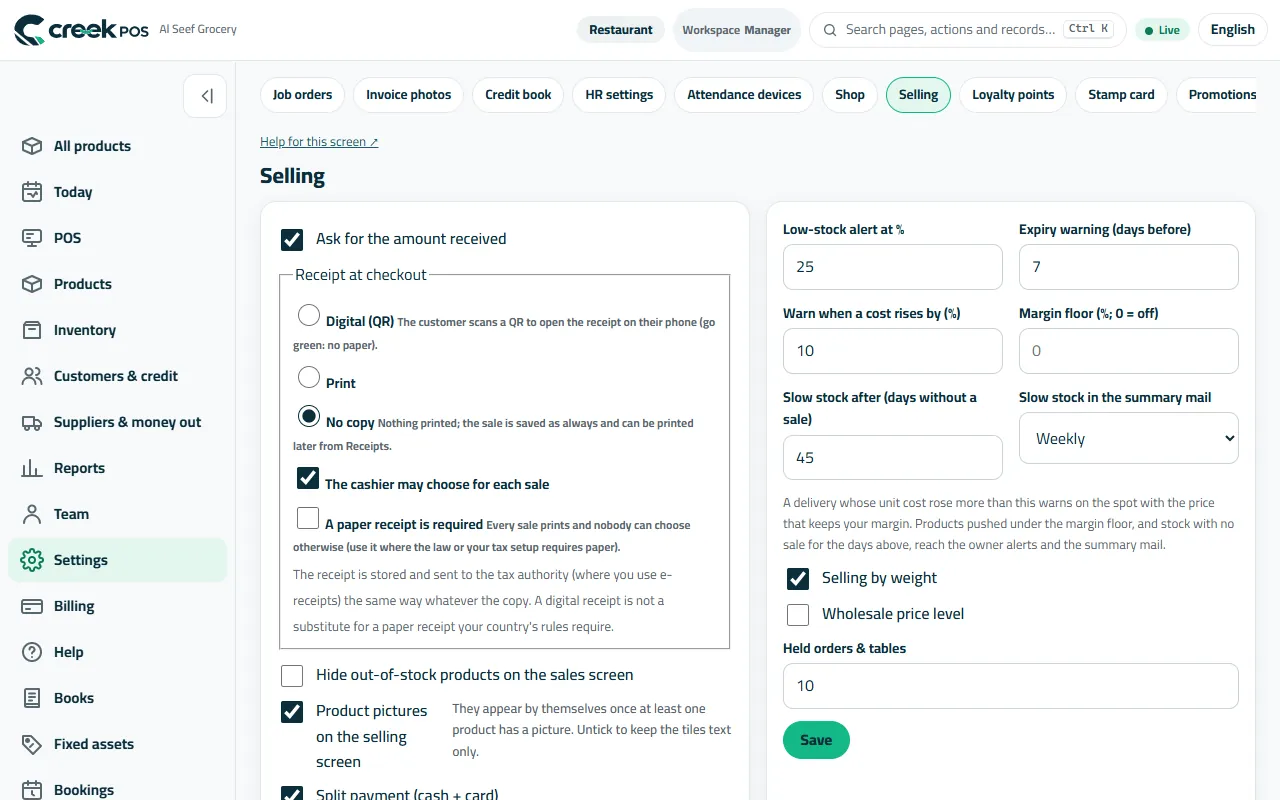This screenshot has width=1280, height=800.
Task: Click the Ctrl K shortcut badge
Action: click(x=1088, y=29)
